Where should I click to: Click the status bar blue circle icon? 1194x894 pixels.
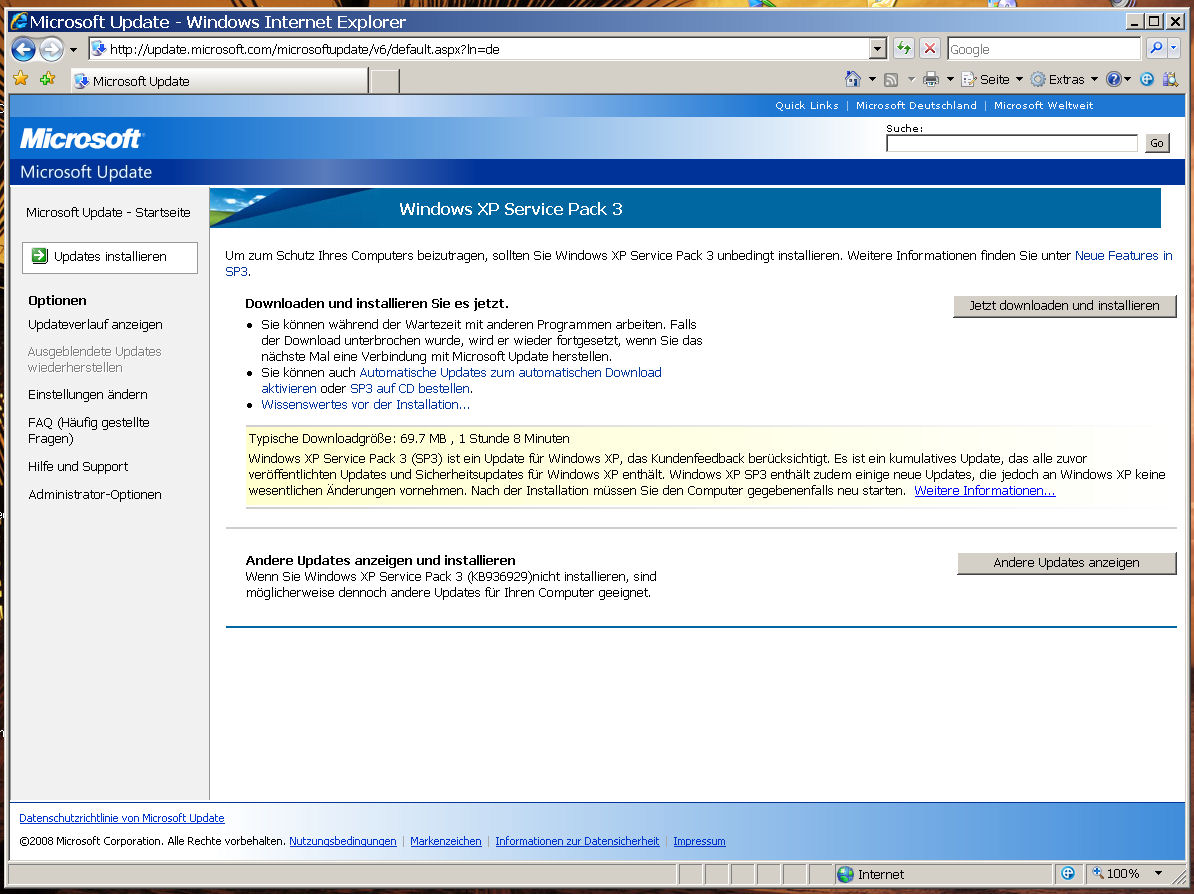tap(1068, 873)
